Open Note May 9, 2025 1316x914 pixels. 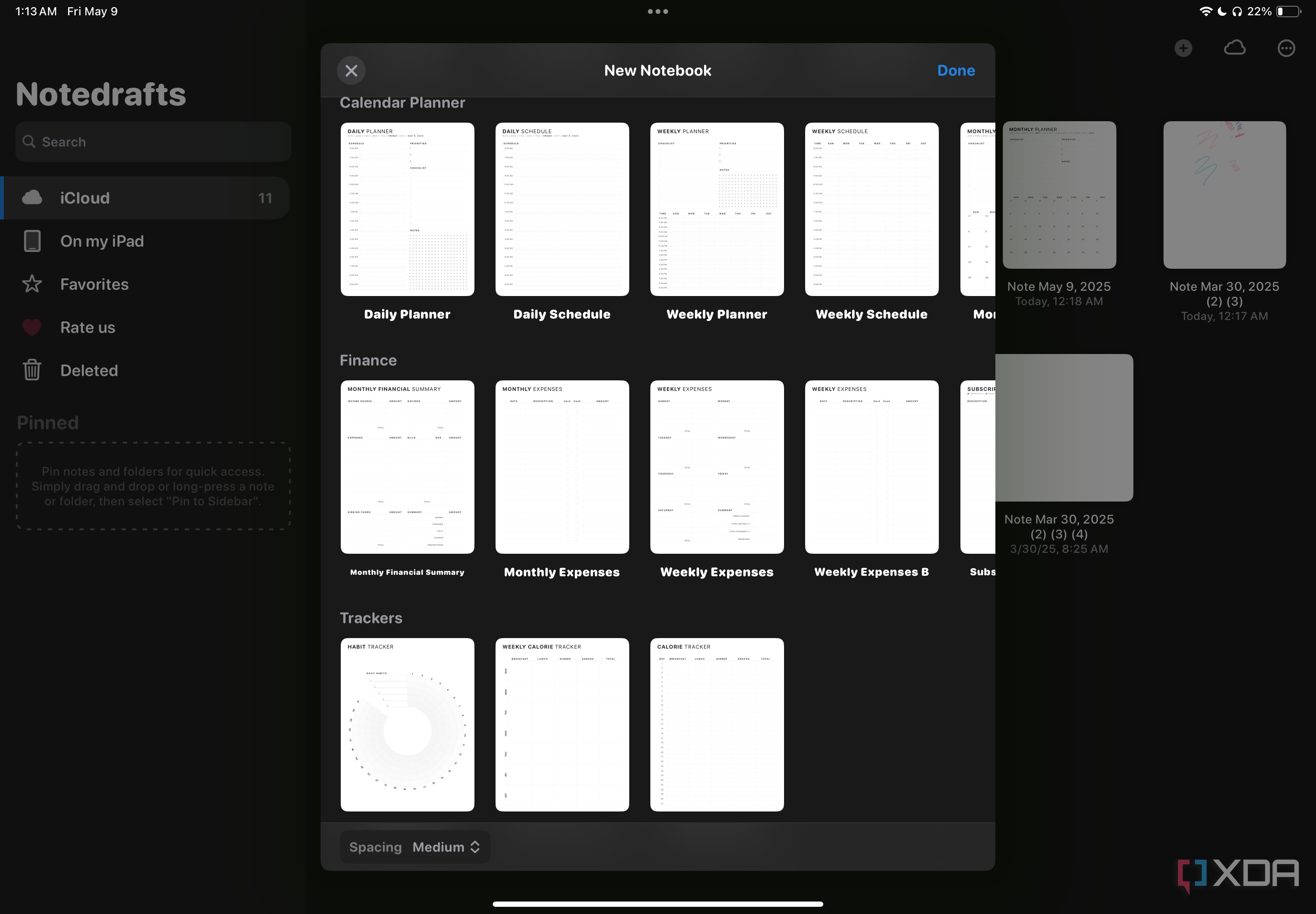pos(1058,195)
